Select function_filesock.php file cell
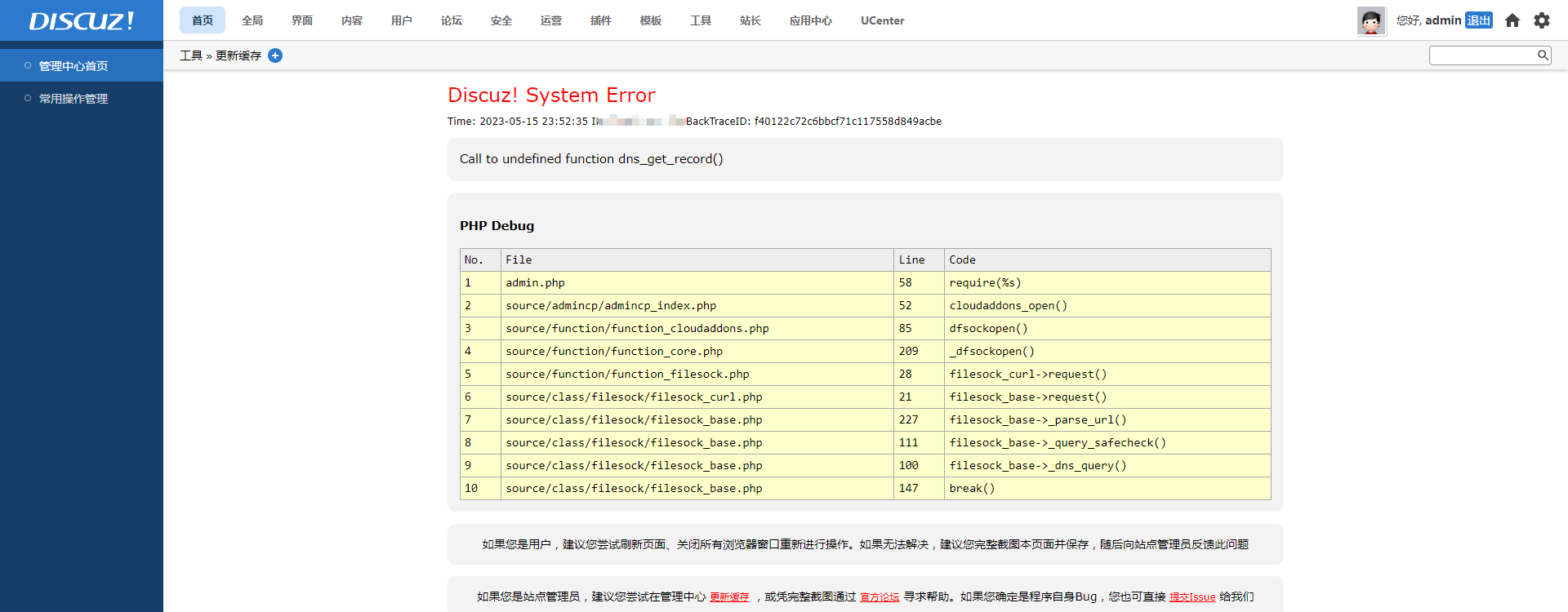 click(x=697, y=374)
